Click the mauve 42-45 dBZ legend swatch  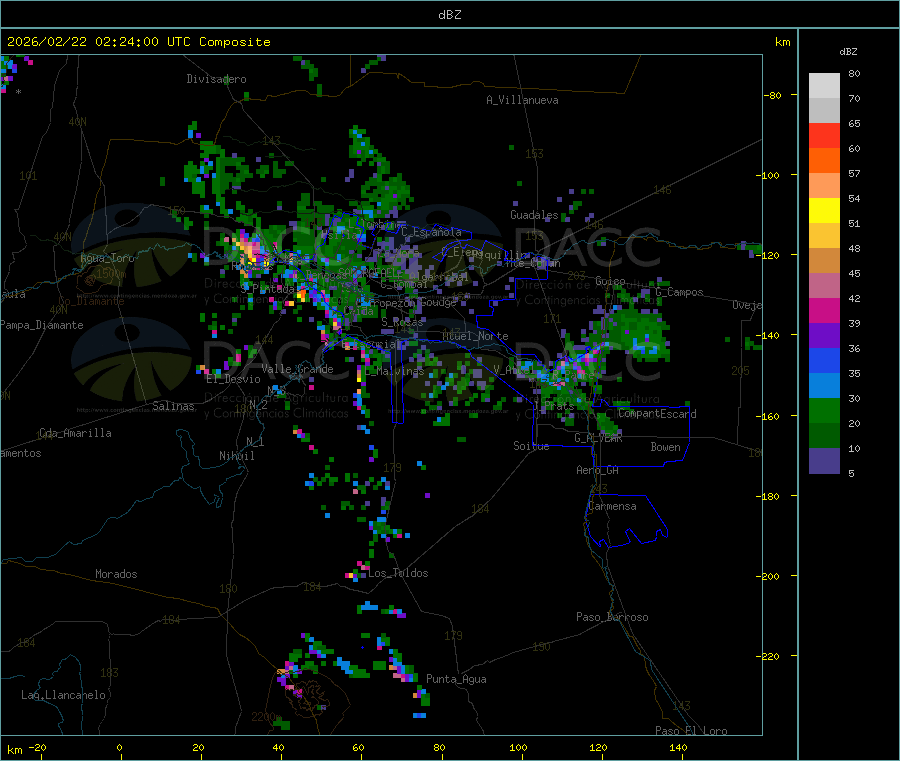point(824,286)
